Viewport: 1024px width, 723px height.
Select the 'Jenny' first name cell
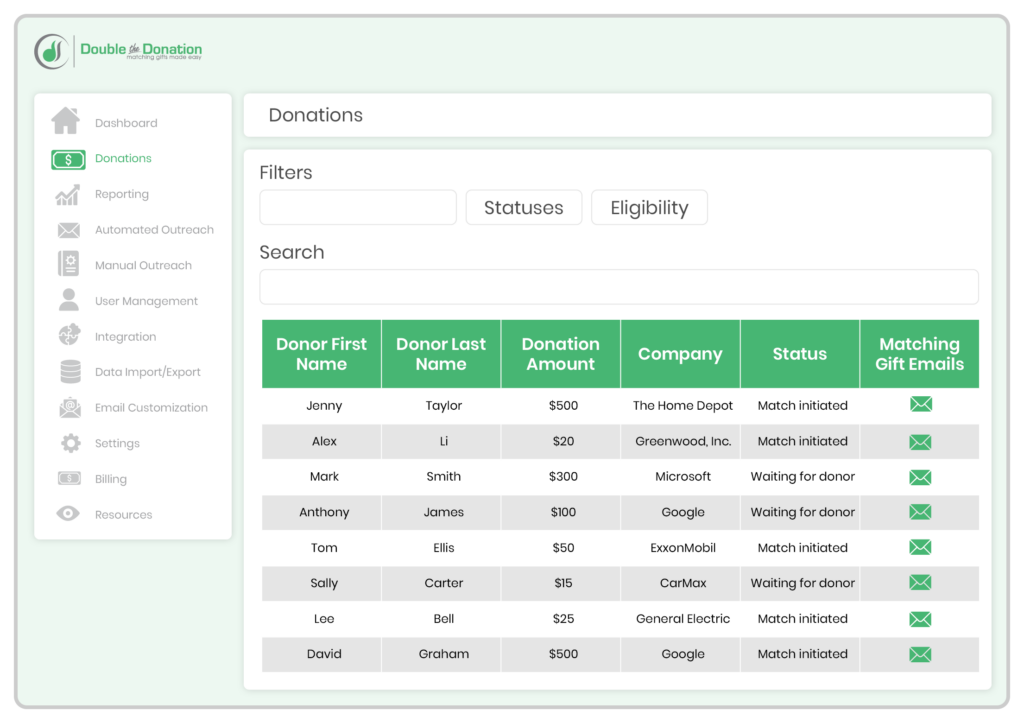click(324, 406)
